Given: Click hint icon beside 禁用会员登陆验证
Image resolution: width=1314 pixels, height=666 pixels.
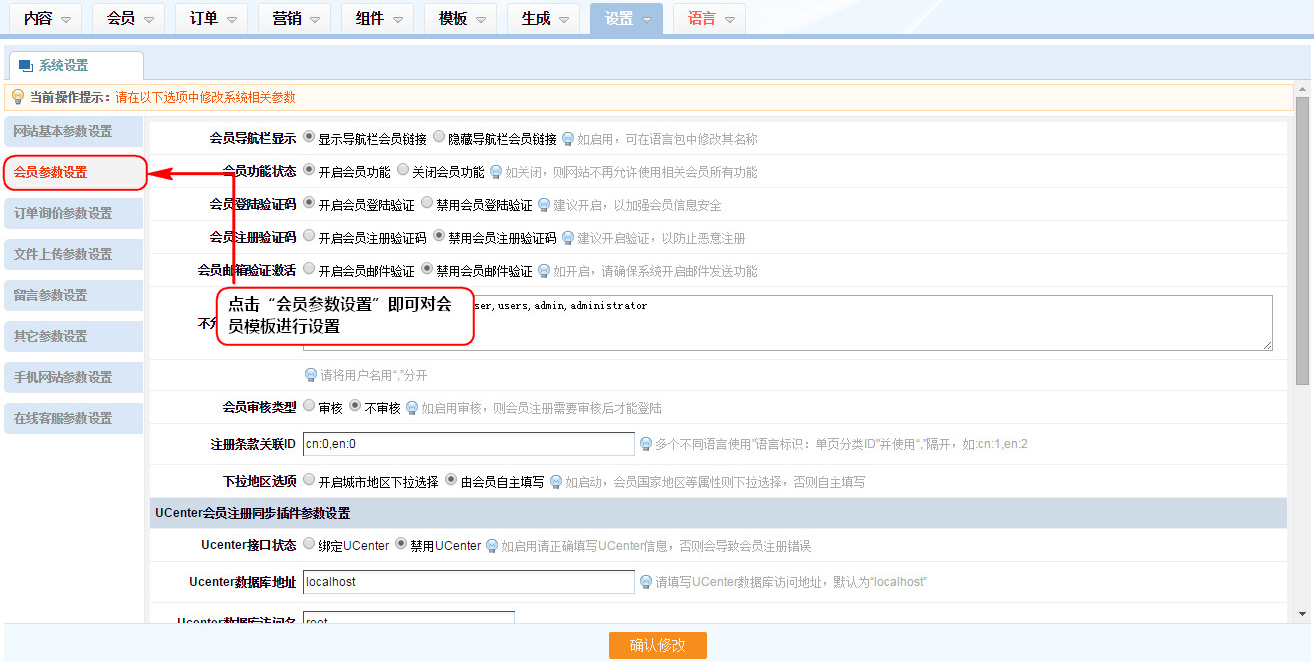Looking at the screenshot, I should point(544,205).
